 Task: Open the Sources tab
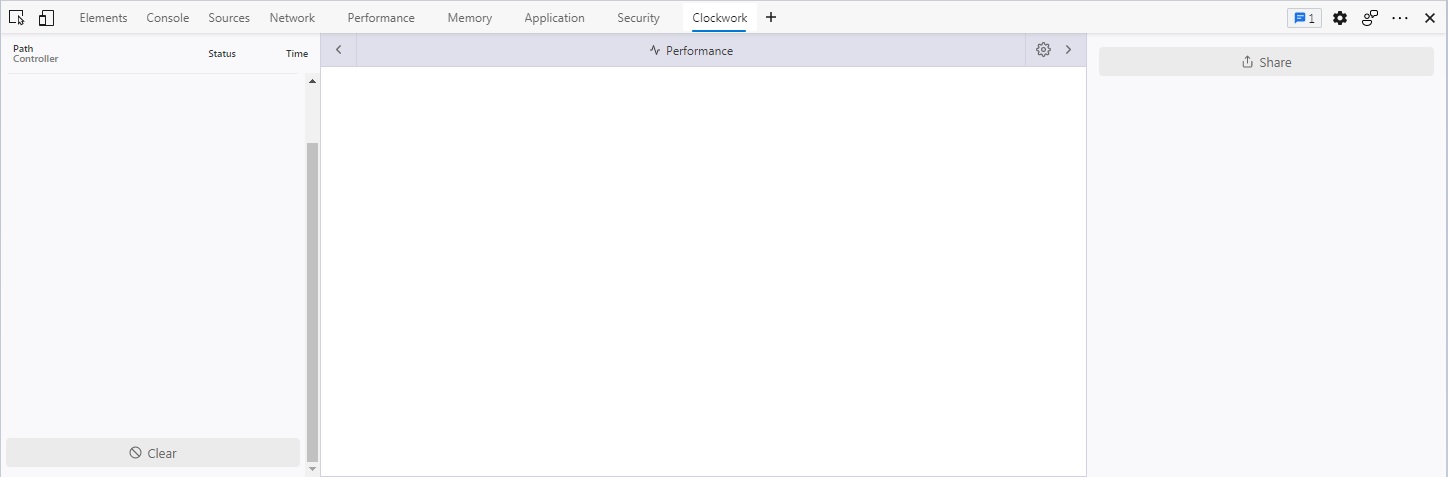click(229, 18)
